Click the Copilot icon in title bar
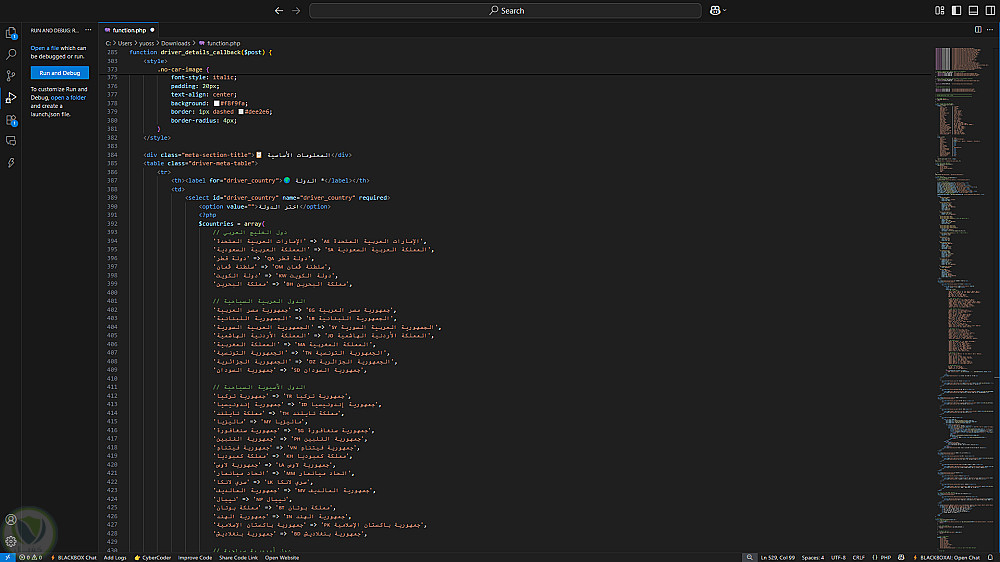This screenshot has width=1000, height=562. coord(715,10)
